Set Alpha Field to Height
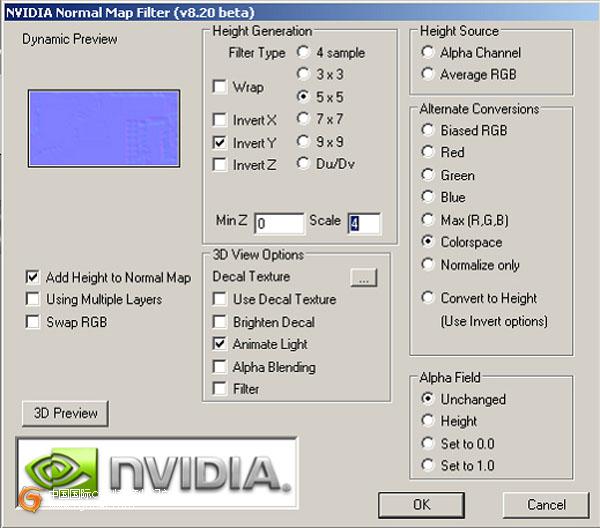 click(427, 420)
